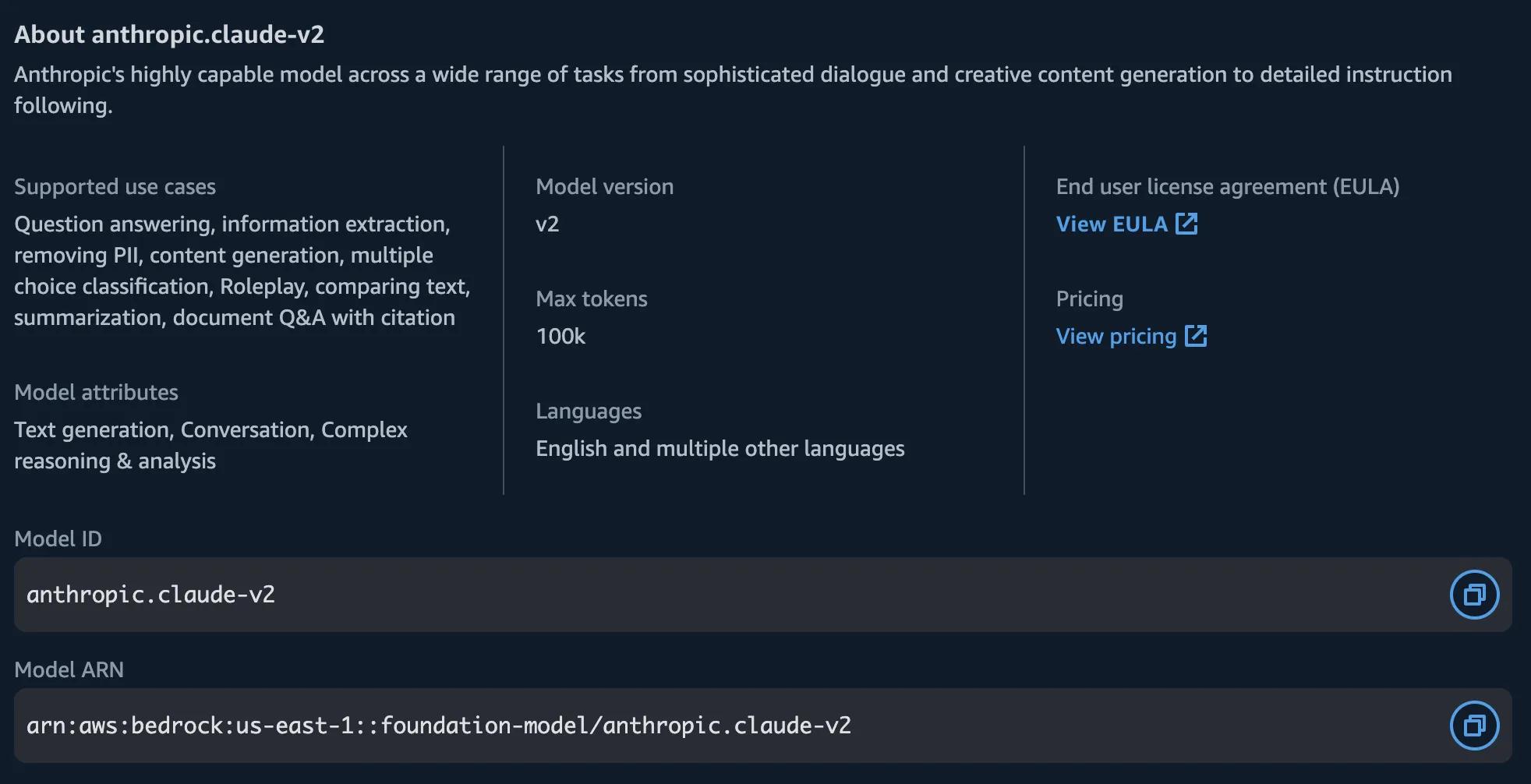
Task: Copy the Model ARN value
Action: pyautogui.click(x=1474, y=726)
